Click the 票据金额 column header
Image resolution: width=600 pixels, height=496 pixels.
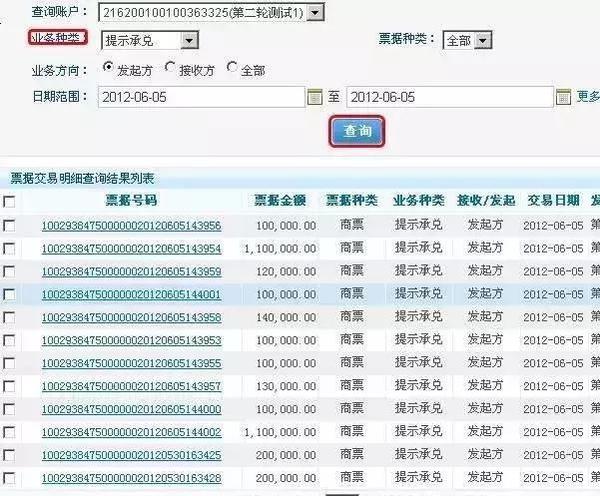[x=280, y=200]
